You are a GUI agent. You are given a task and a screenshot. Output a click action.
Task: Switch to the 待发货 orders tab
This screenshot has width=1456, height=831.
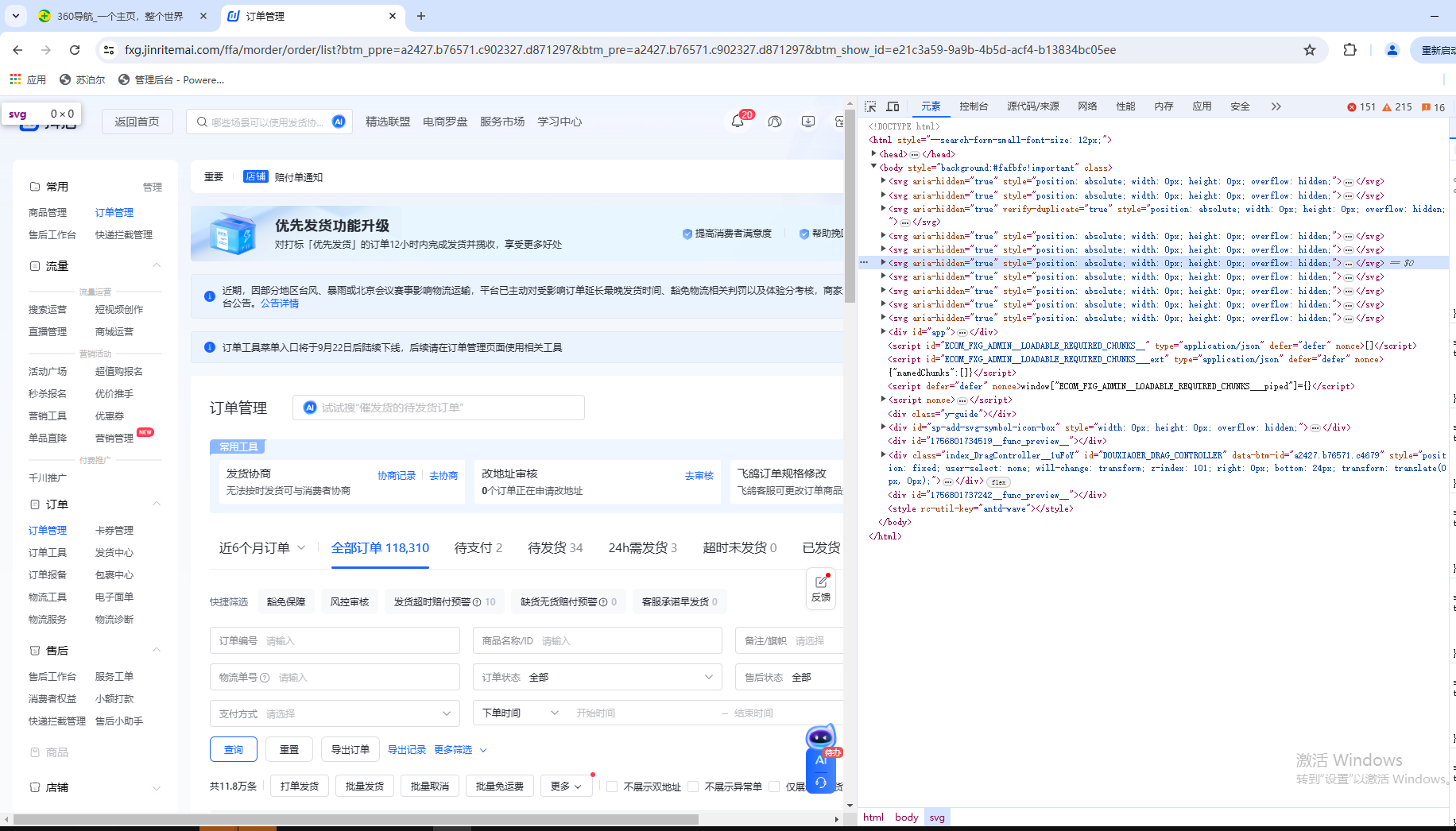(x=555, y=548)
